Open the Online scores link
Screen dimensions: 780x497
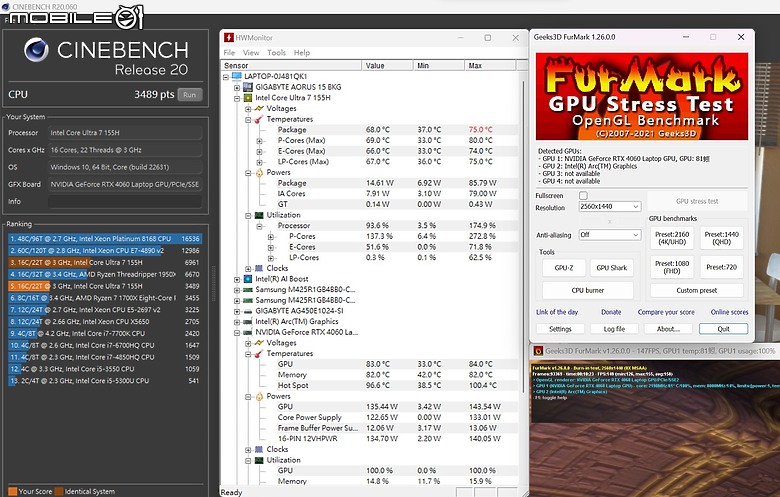tap(729, 312)
